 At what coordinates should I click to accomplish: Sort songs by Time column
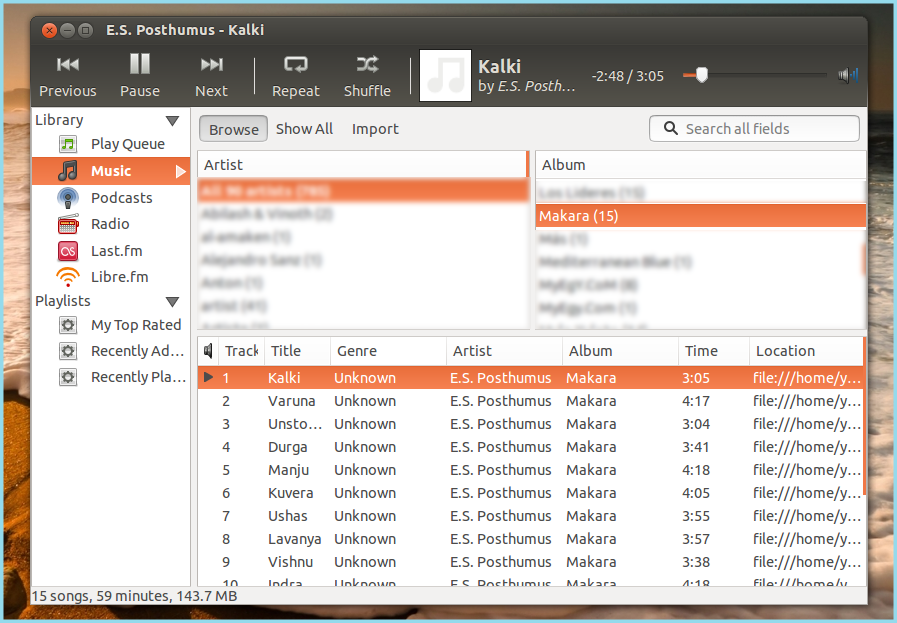[x=713, y=351]
